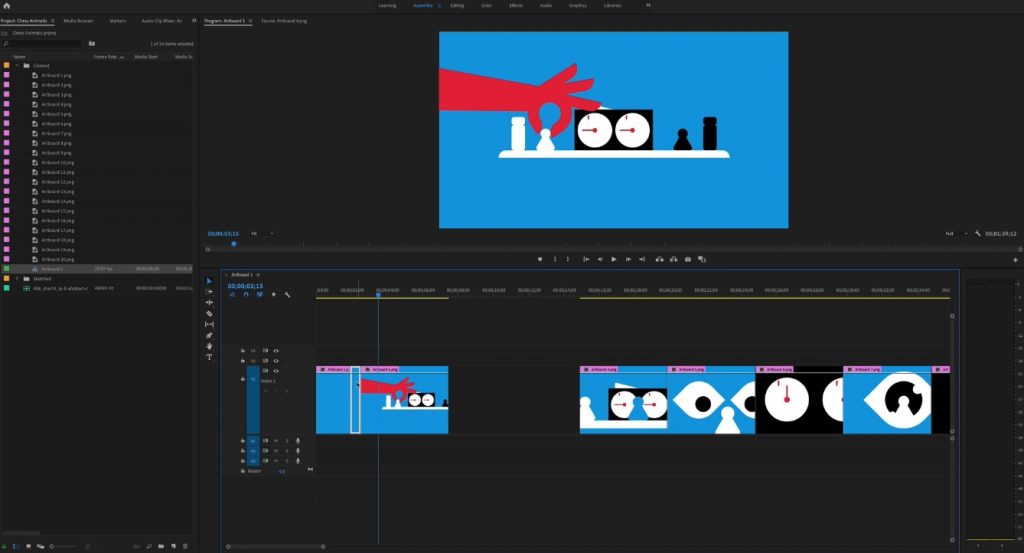Click Find magnifier in Project panel

pyautogui.click(x=149, y=546)
